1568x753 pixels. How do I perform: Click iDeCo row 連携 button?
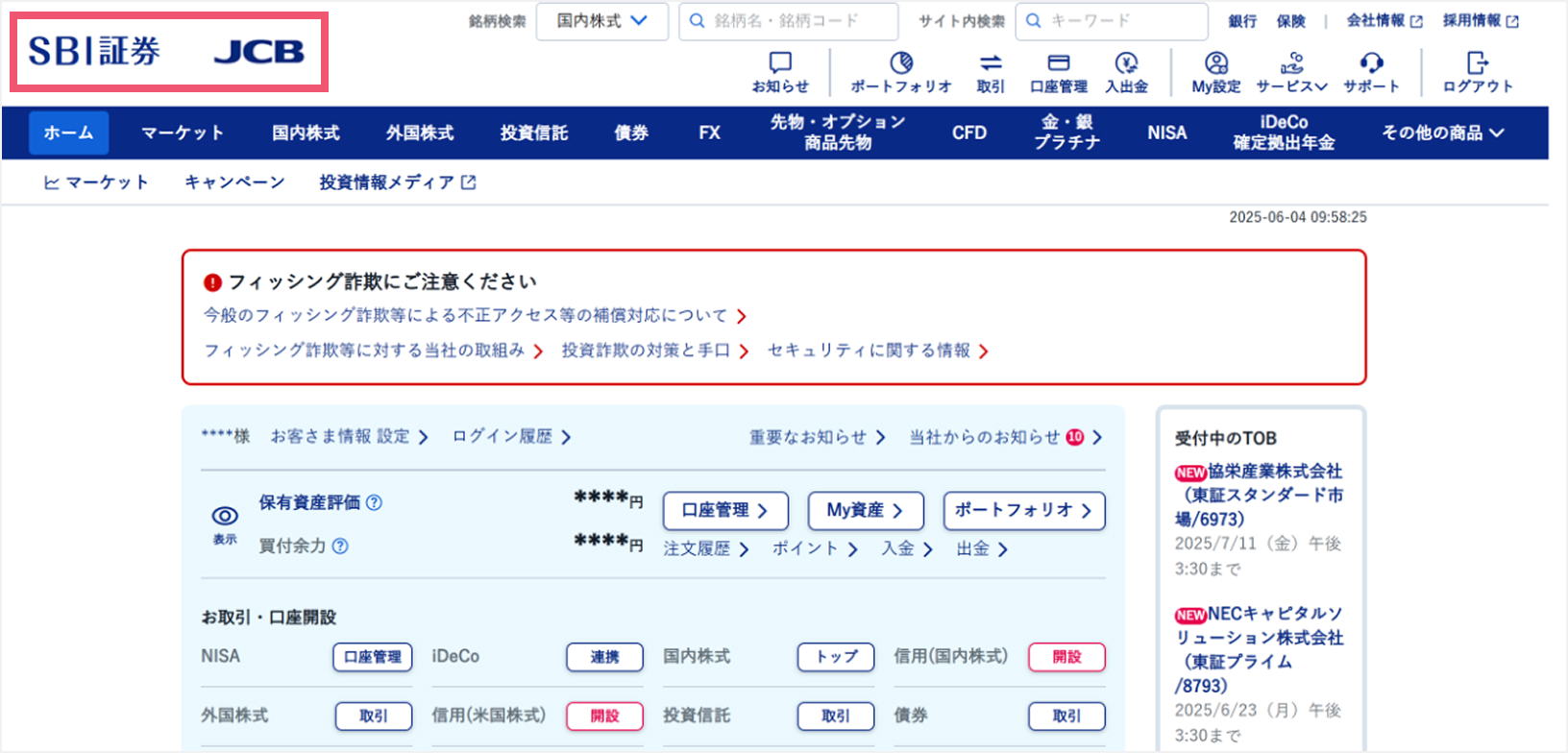point(604,657)
